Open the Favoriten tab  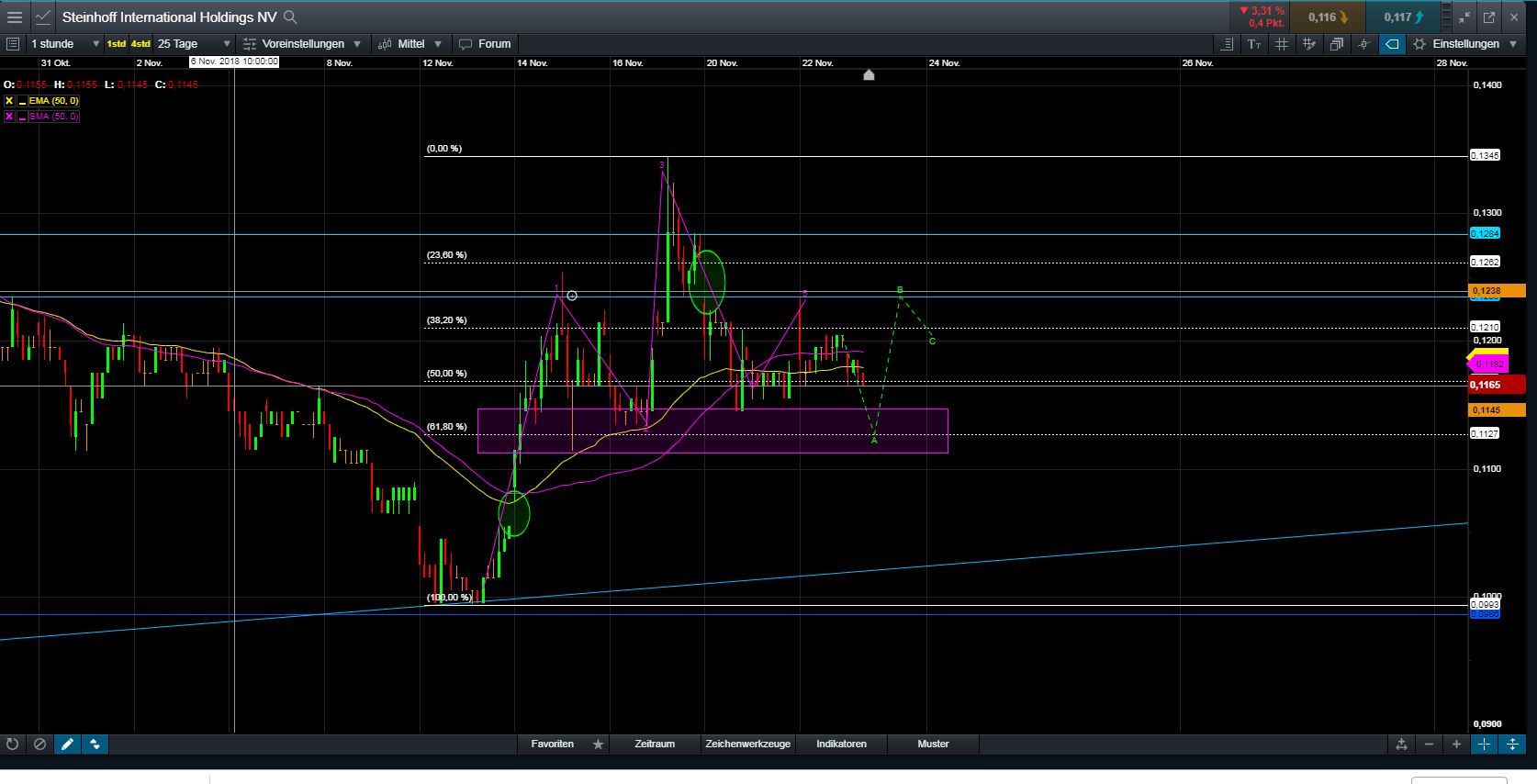tap(553, 745)
